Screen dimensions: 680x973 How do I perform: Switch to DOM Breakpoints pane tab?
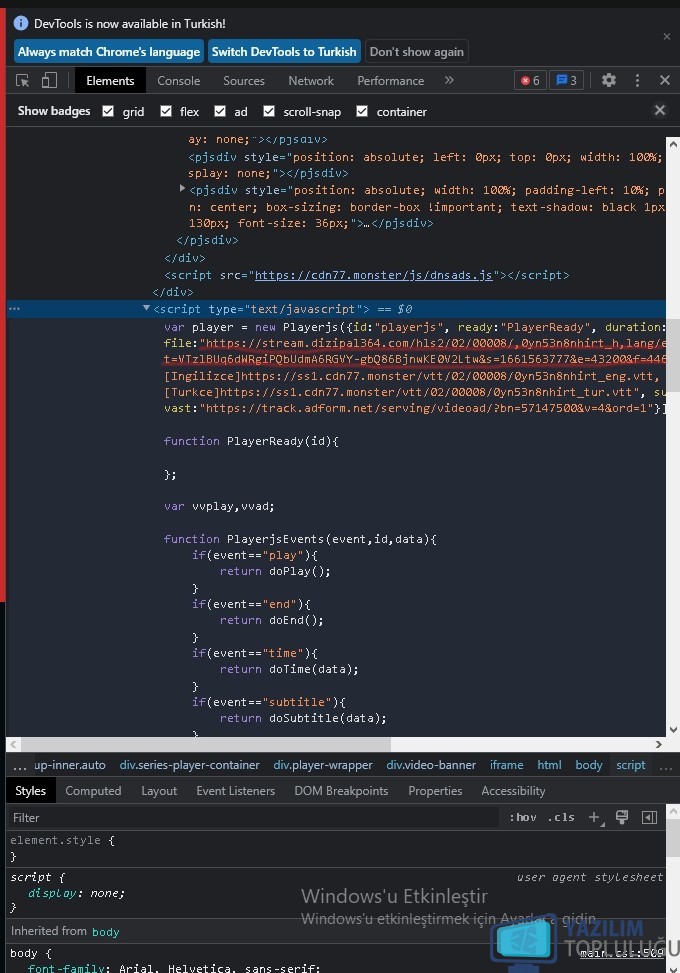tap(341, 791)
